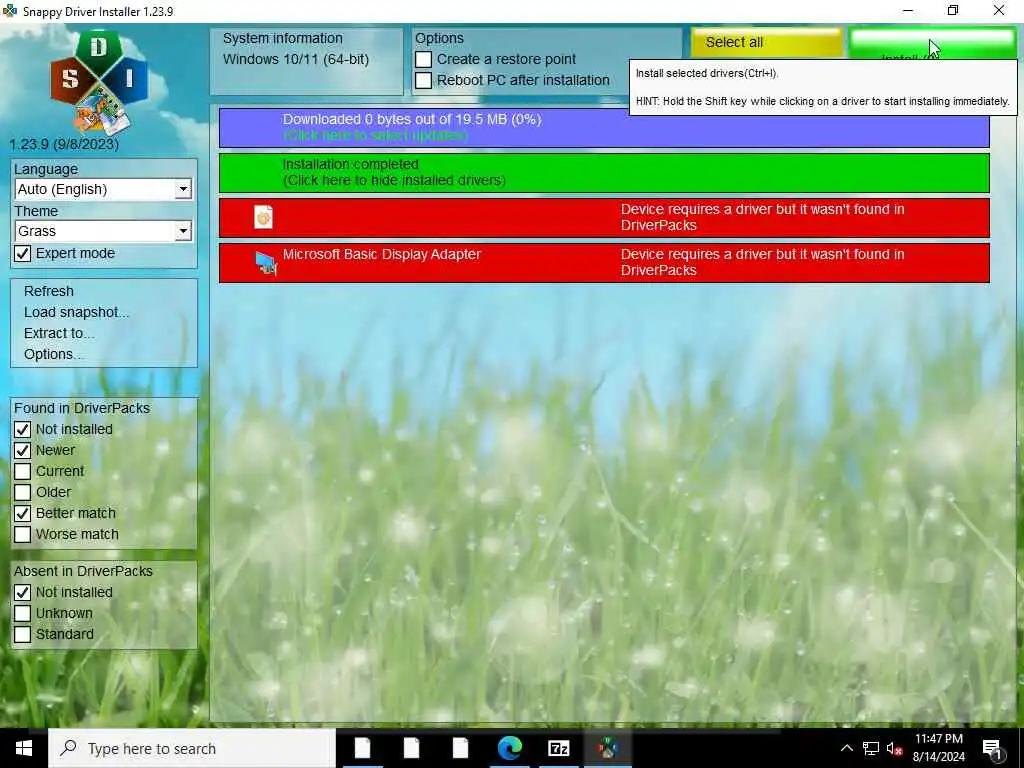The image size is (1024, 768).
Task: Click Windows 10/11 (64-bit) system information
Action: (x=296, y=59)
